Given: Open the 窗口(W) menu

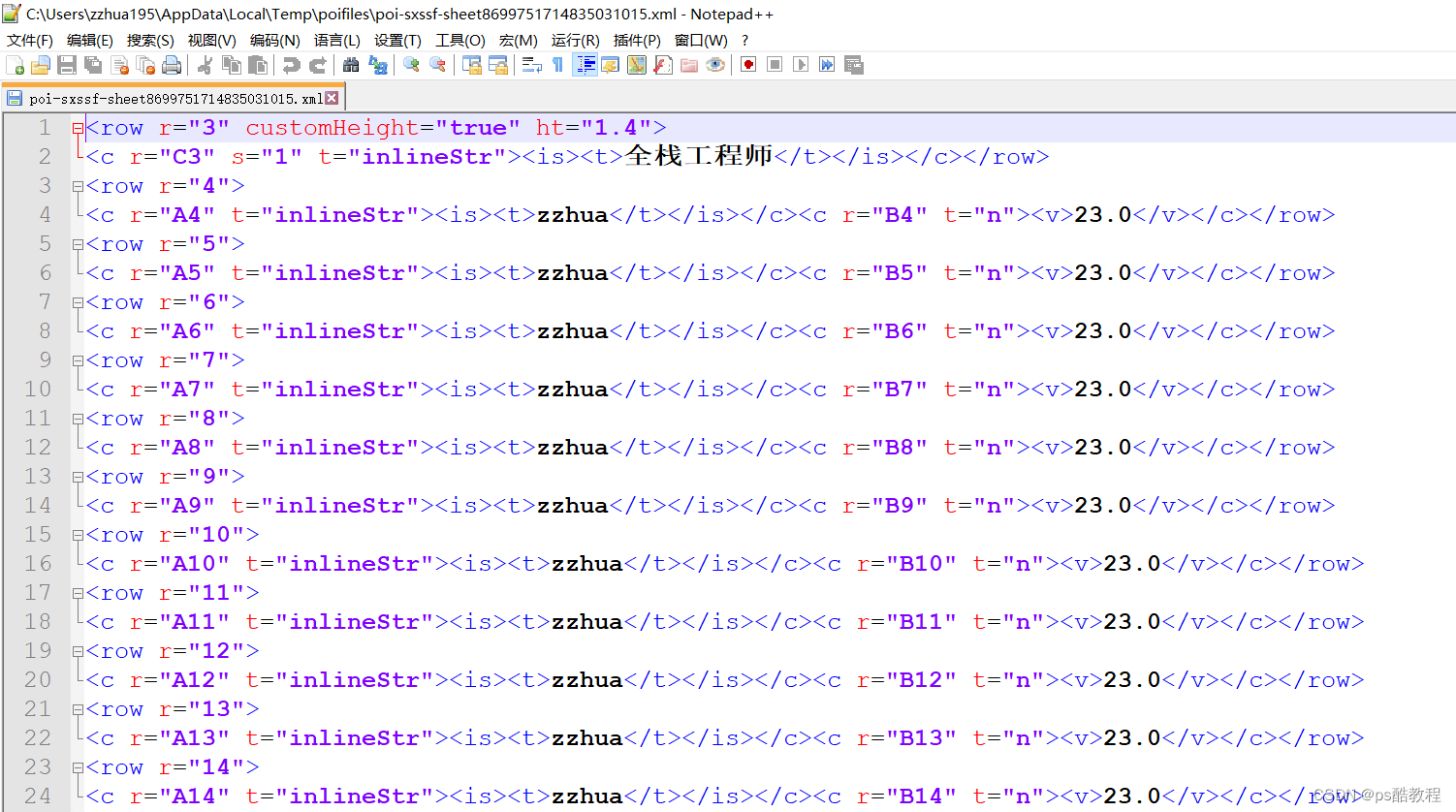Looking at the screenshot, I should (701, 40).
